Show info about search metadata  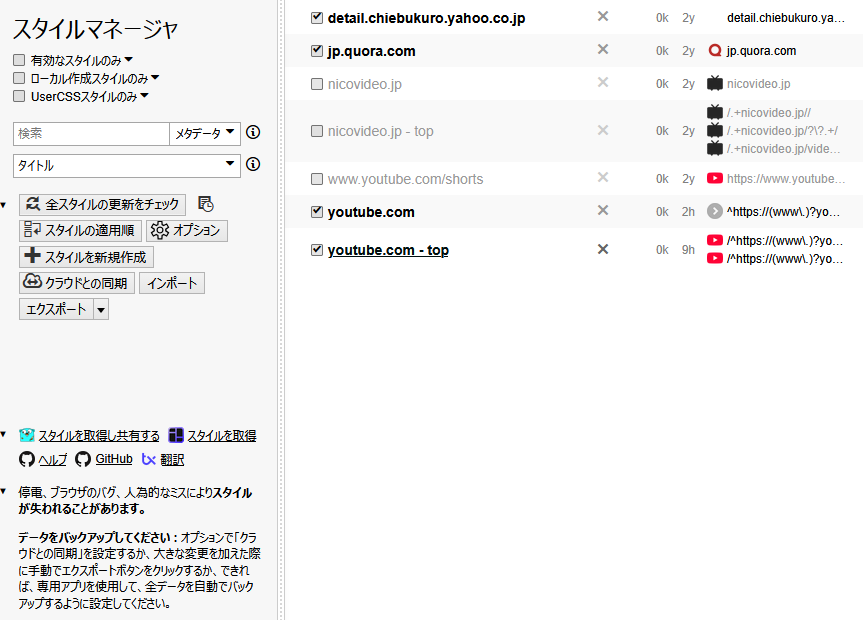click(x=253, y=132)
